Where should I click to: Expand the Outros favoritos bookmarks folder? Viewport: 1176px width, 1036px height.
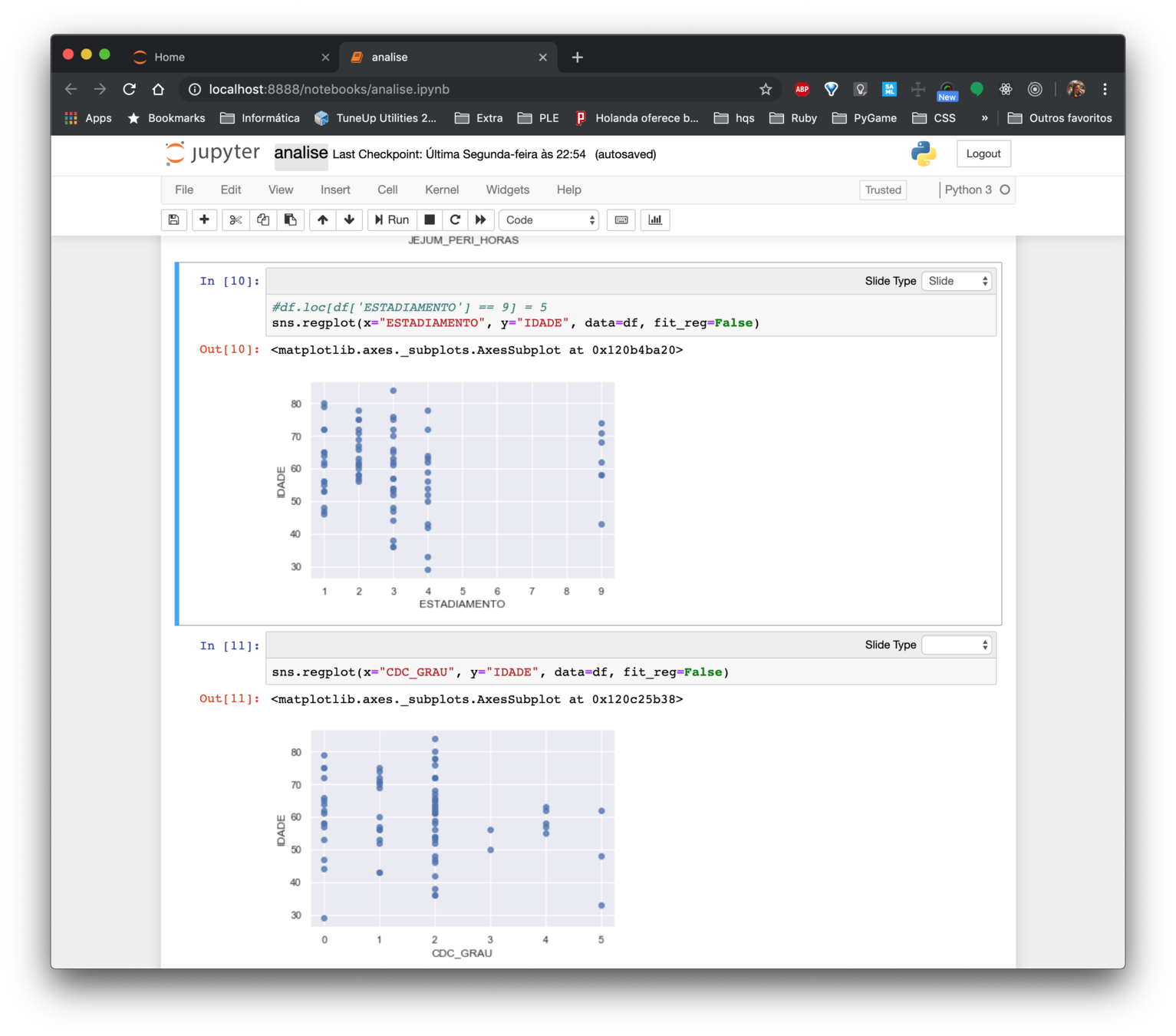pos(1059,118)
